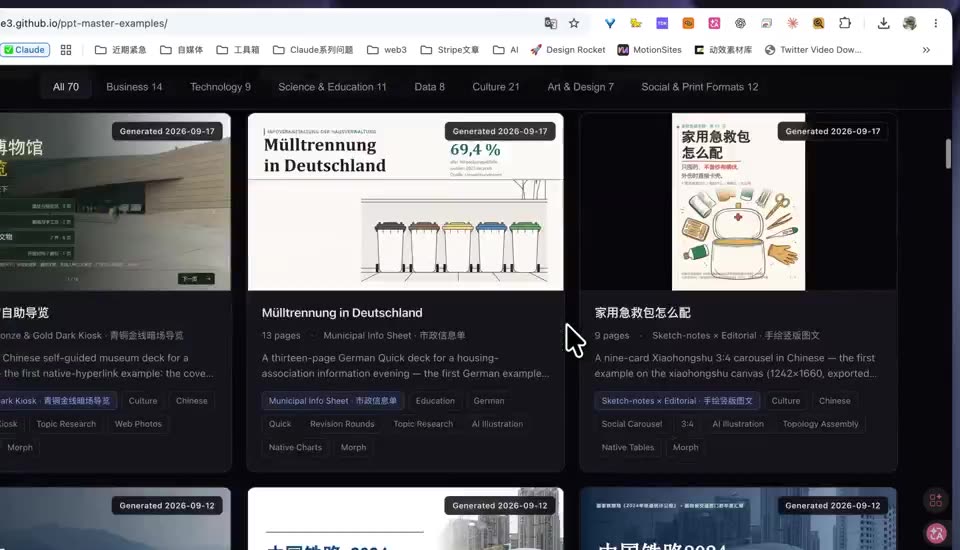This screenshot has height=550, width=960.
Task: Open the pink translate extension icon
Action: (x=714, y=23)
